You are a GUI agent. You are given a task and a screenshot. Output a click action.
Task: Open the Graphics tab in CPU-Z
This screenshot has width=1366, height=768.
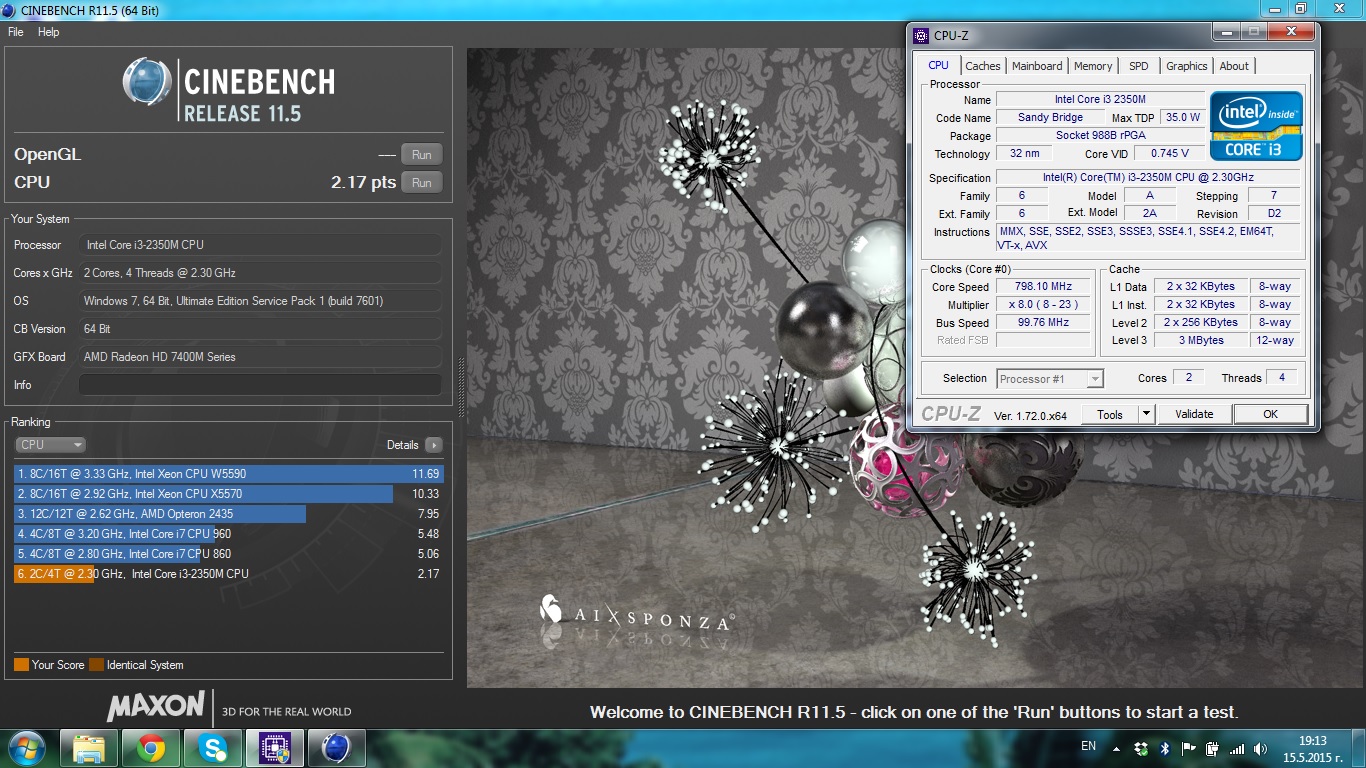[x=1186, y=66]
